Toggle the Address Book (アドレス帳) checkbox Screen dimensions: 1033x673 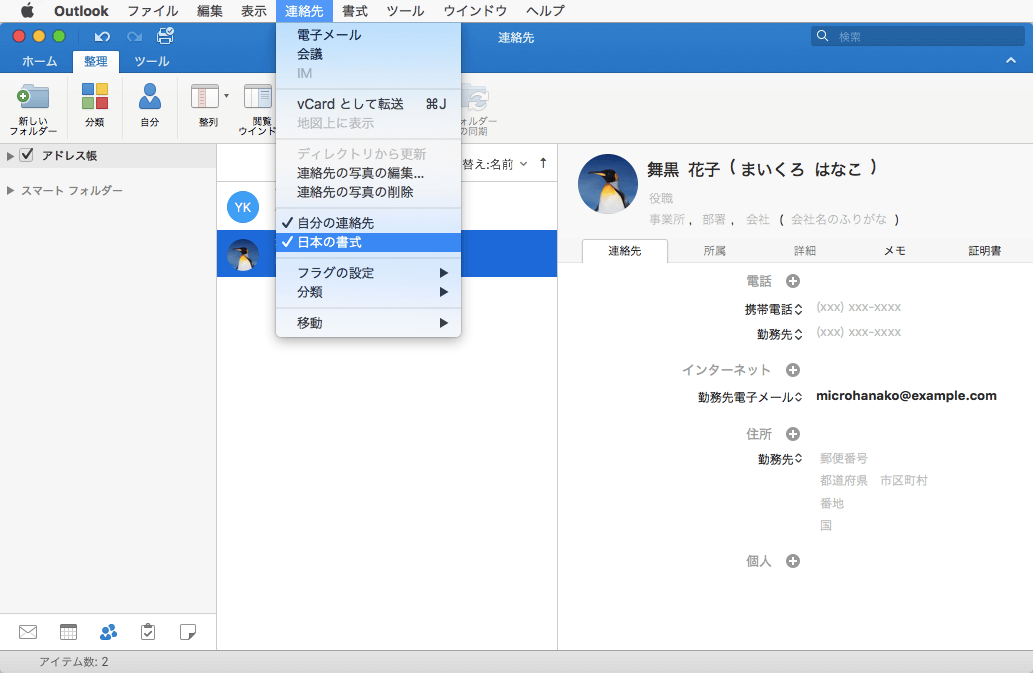26,155
